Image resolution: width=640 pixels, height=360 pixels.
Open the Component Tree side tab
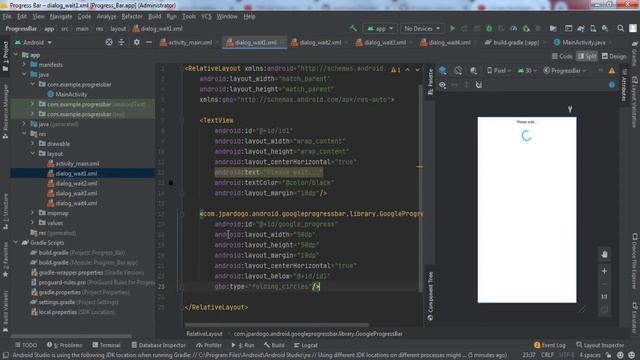[430, 296]
